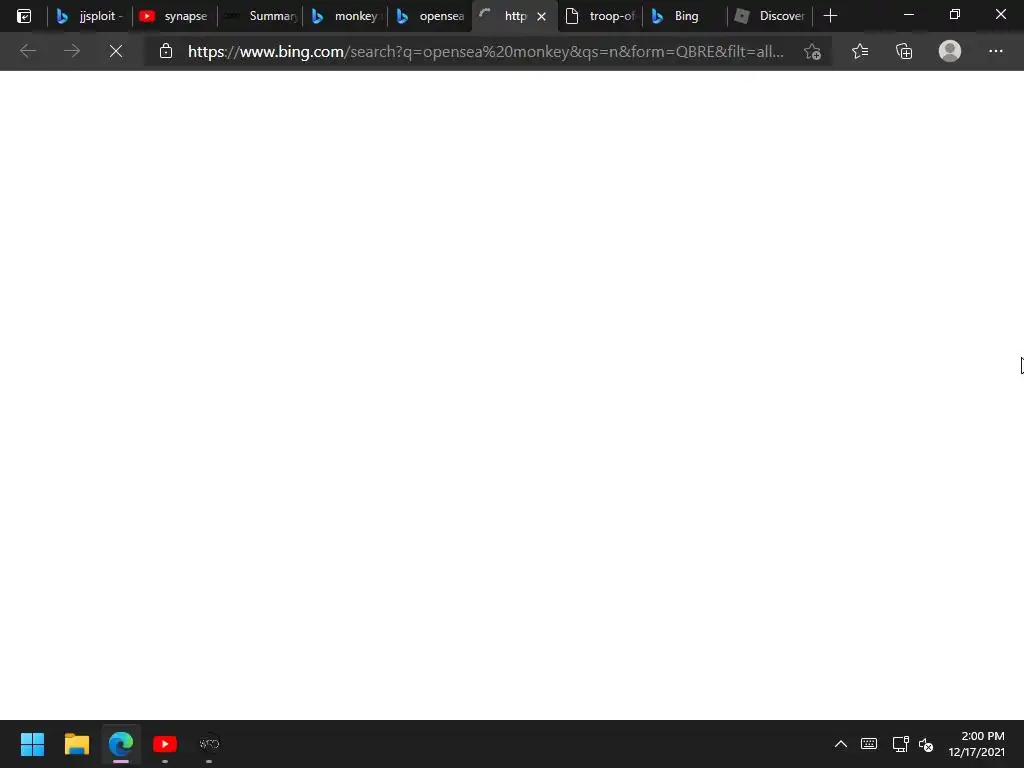1024x768 pixels.
Task: Switch to the Summary tab
Action: pyautogui.click(x=260, y=16)
